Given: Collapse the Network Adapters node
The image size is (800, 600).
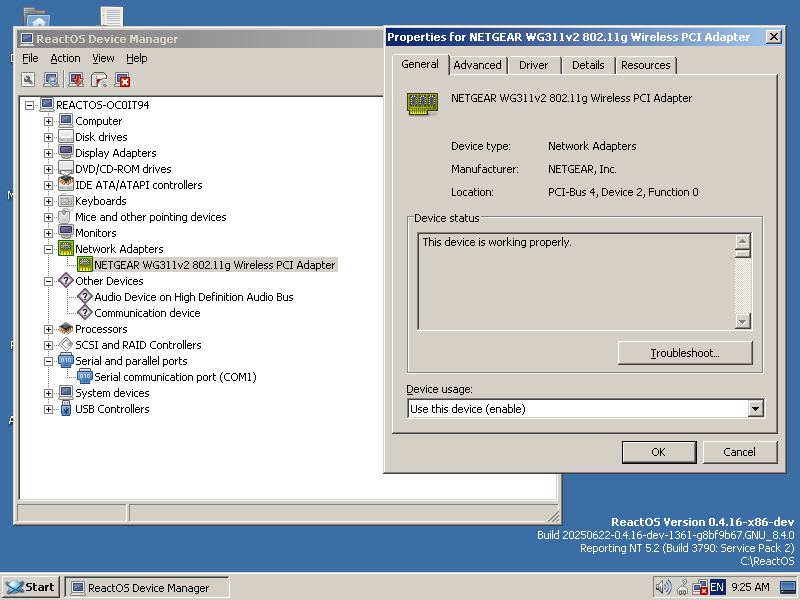Looking at the screenshot, I should [x=48, y=249].
